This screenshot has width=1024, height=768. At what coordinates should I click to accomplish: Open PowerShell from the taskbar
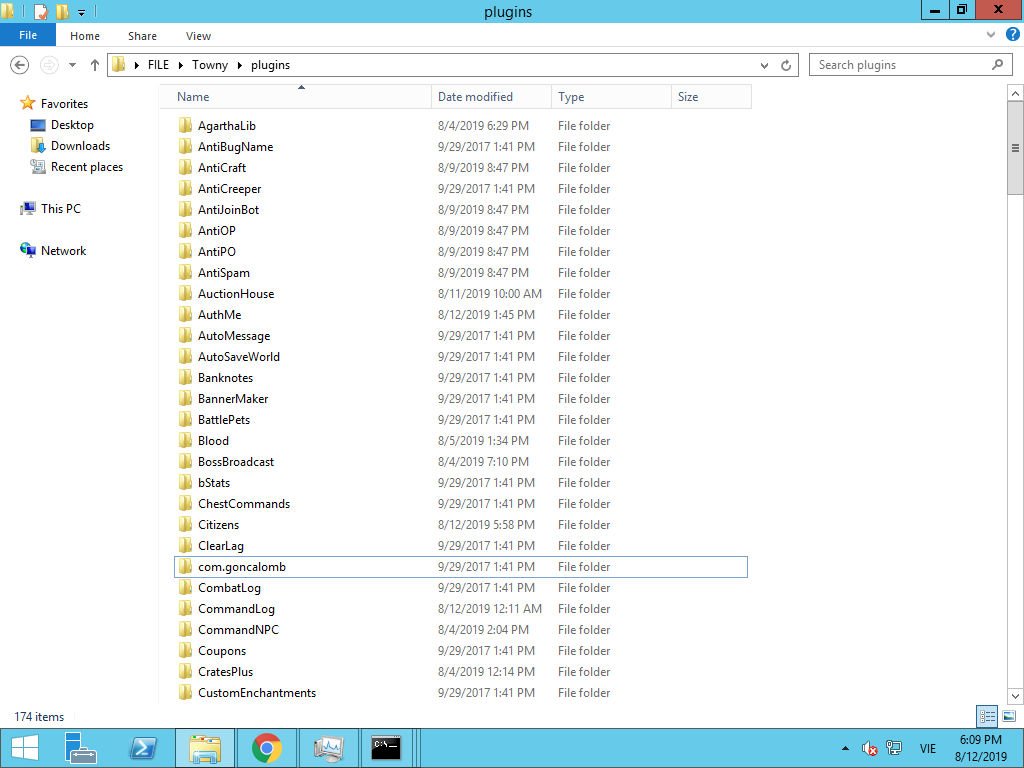coord(143,748)
